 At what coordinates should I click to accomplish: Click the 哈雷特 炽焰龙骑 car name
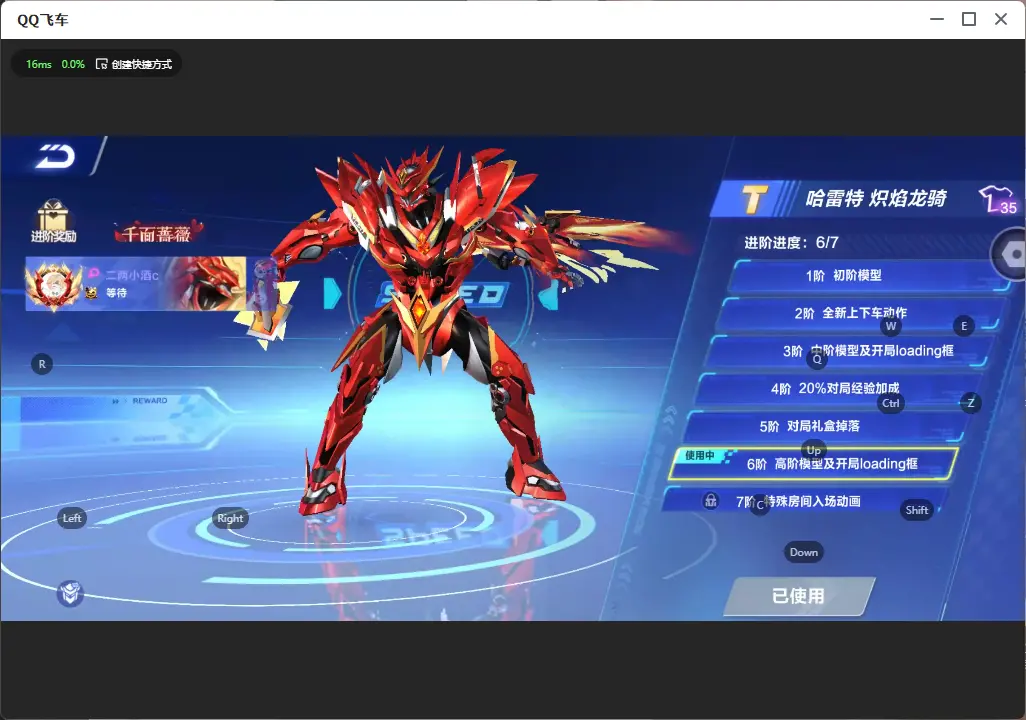[x=876, y=198]
